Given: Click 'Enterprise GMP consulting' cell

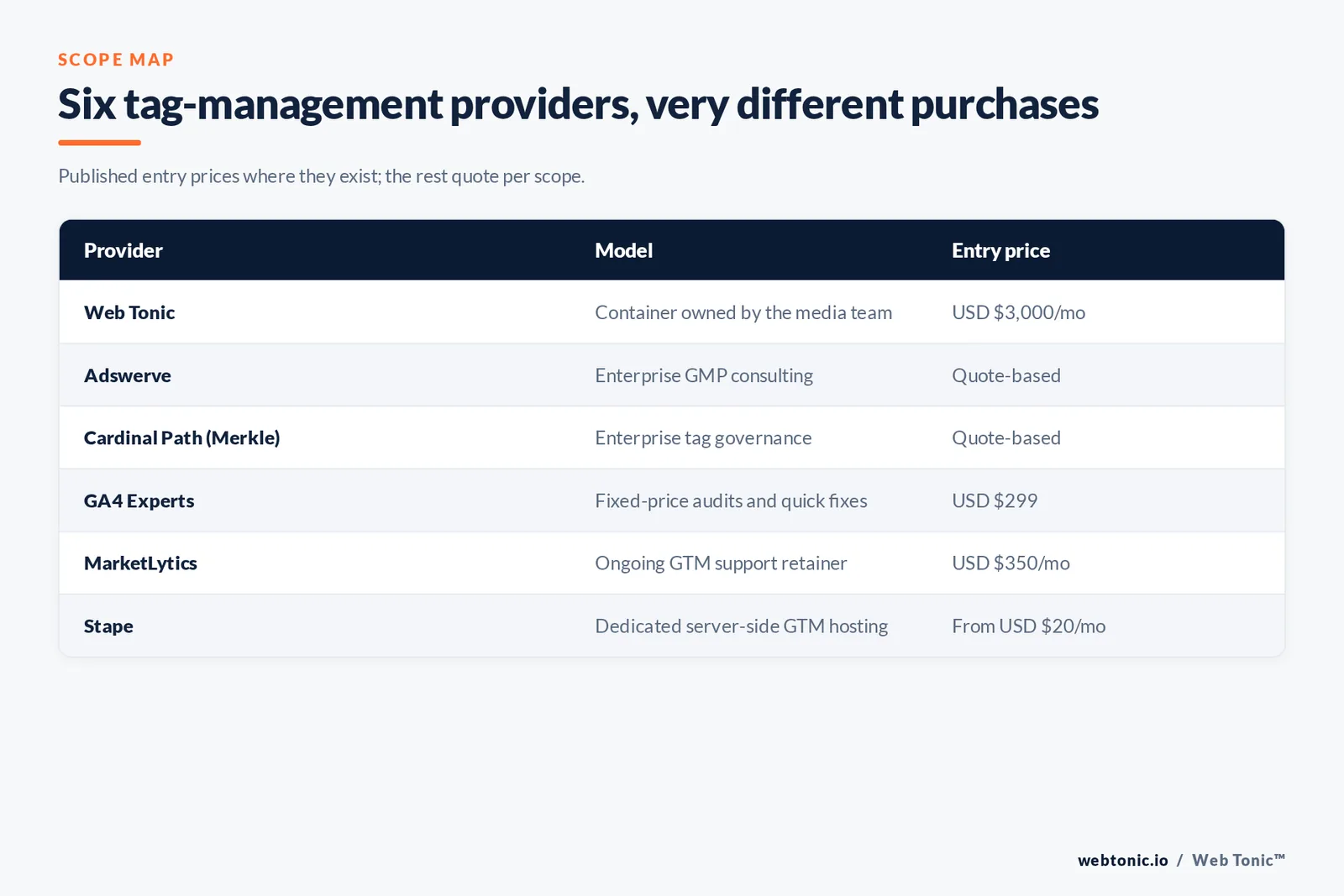Looking at the screenshot, I should pyautogui.click(x=704, y=375).
